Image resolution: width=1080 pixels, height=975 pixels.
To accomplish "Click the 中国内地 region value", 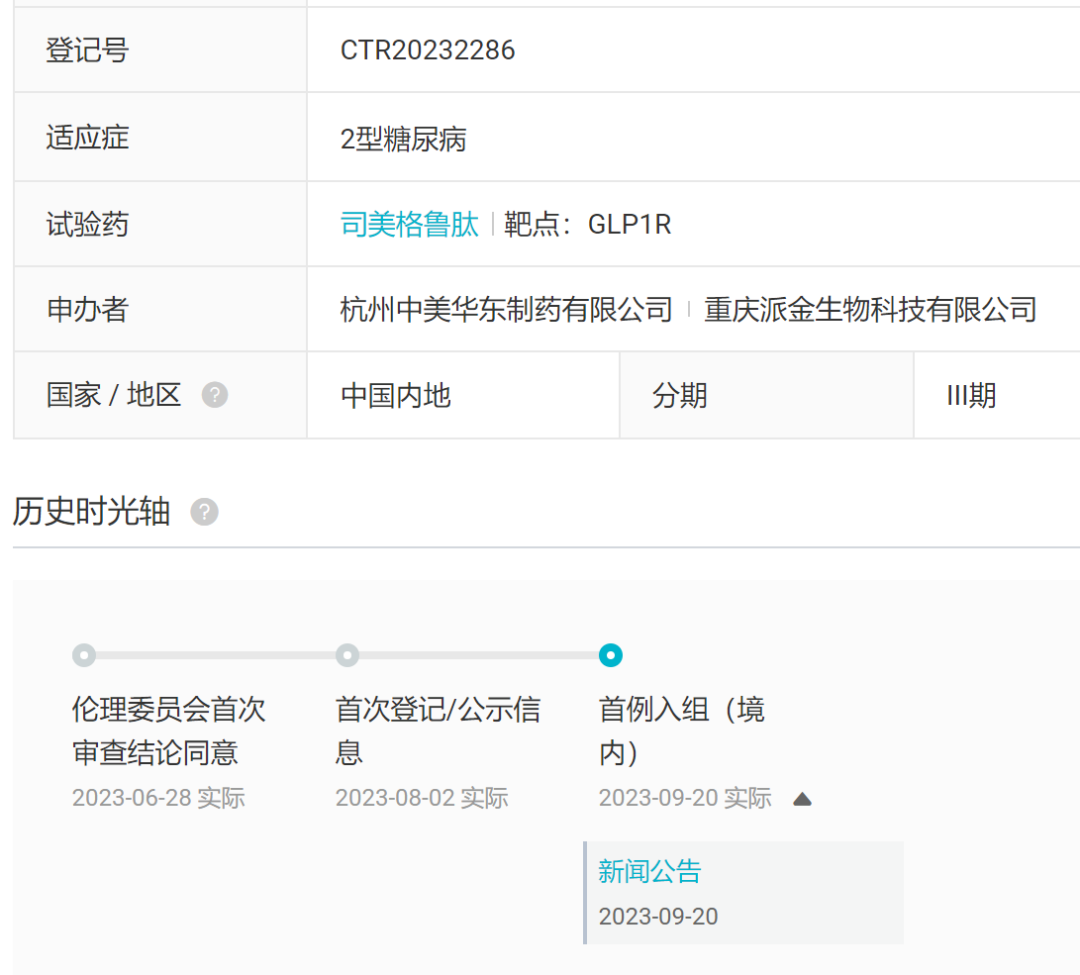I will [x=395, y=396].
